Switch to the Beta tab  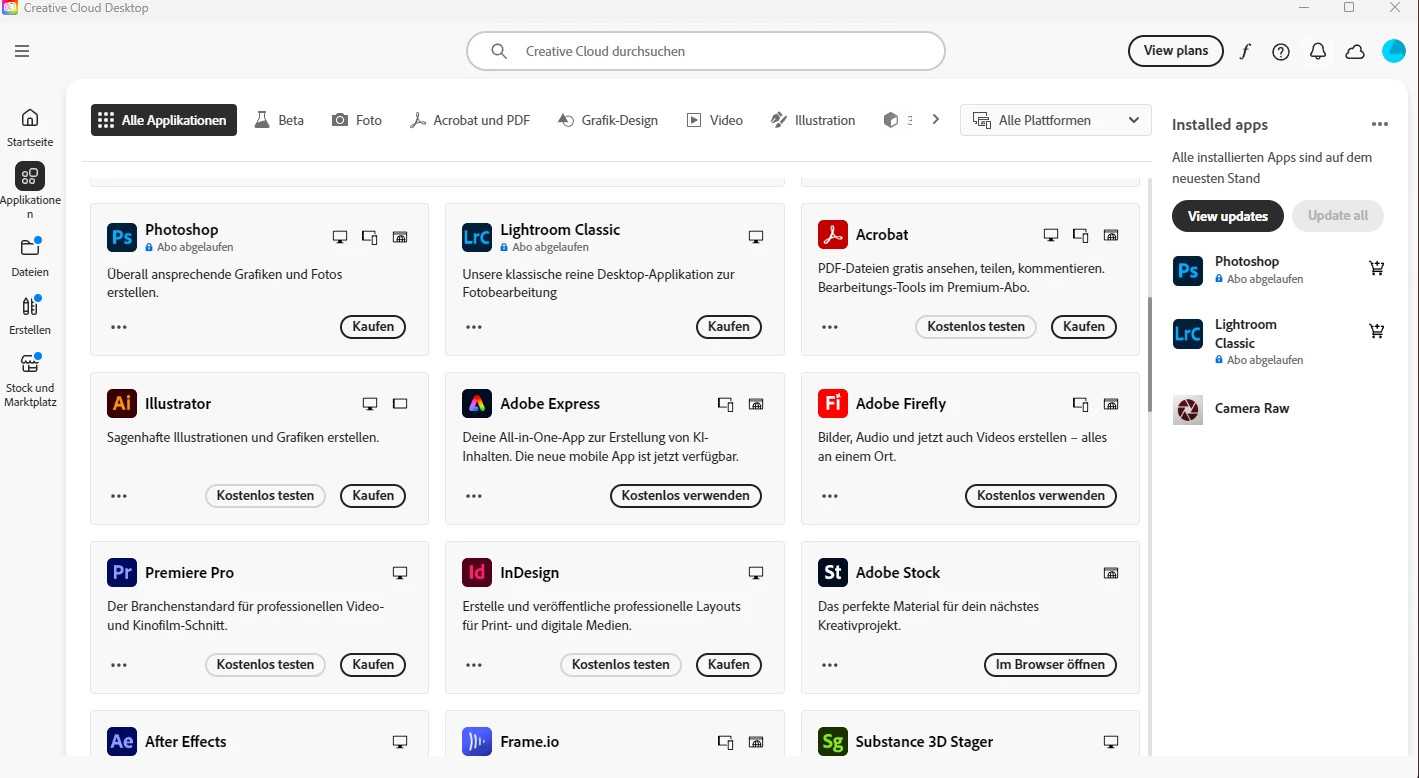[279, 120]
